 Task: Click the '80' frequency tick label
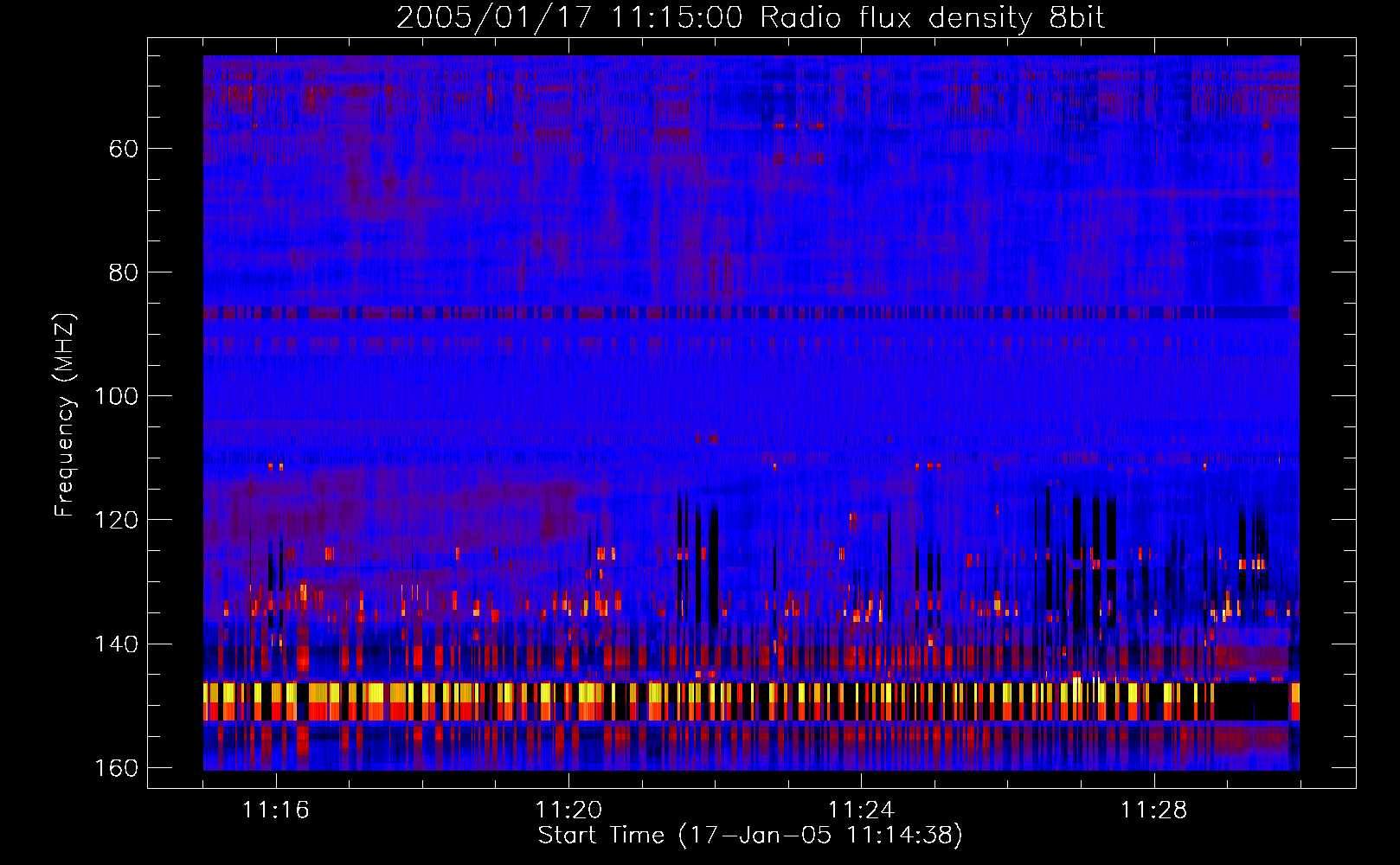coord(124,272)
